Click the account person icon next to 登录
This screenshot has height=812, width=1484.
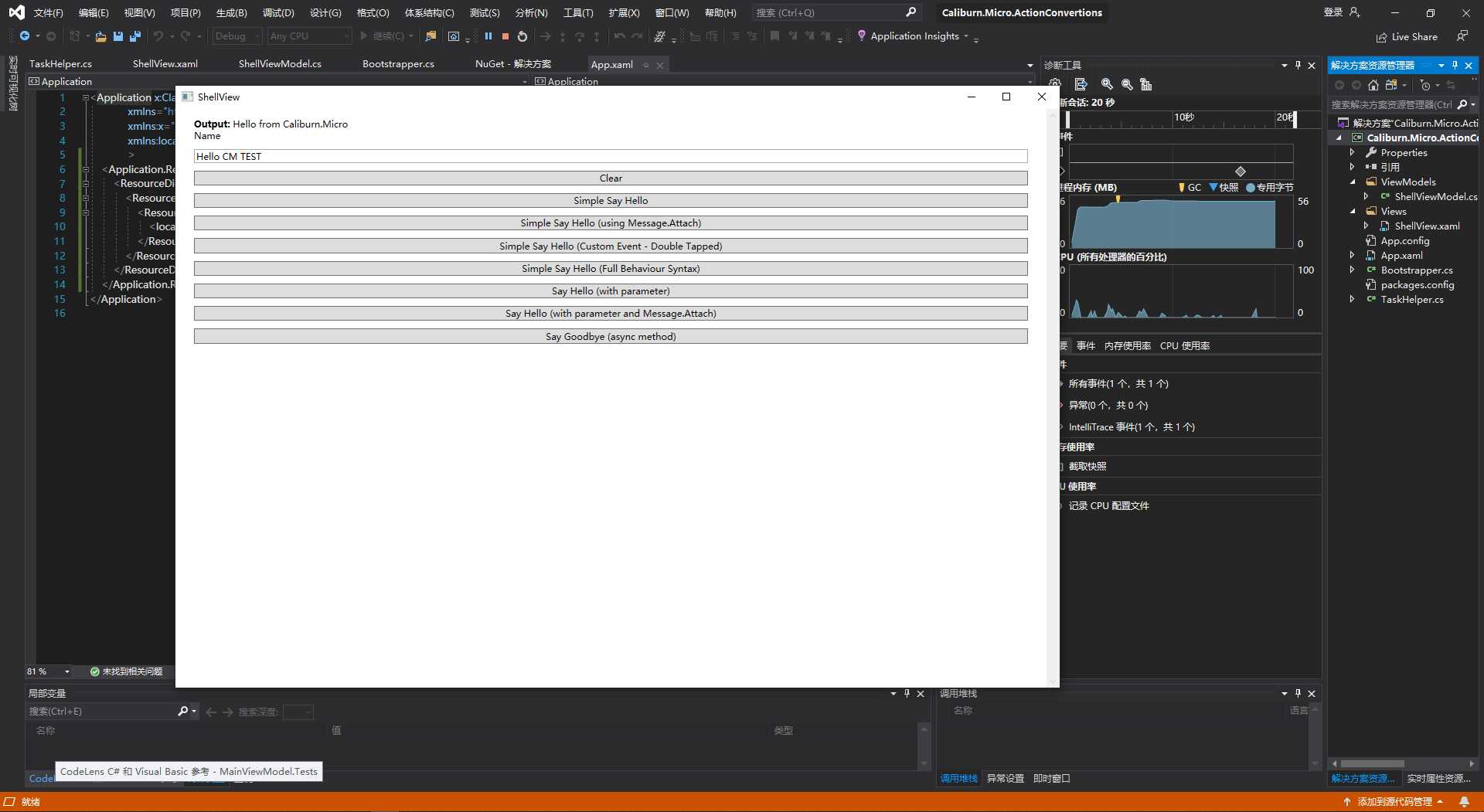1354,12
